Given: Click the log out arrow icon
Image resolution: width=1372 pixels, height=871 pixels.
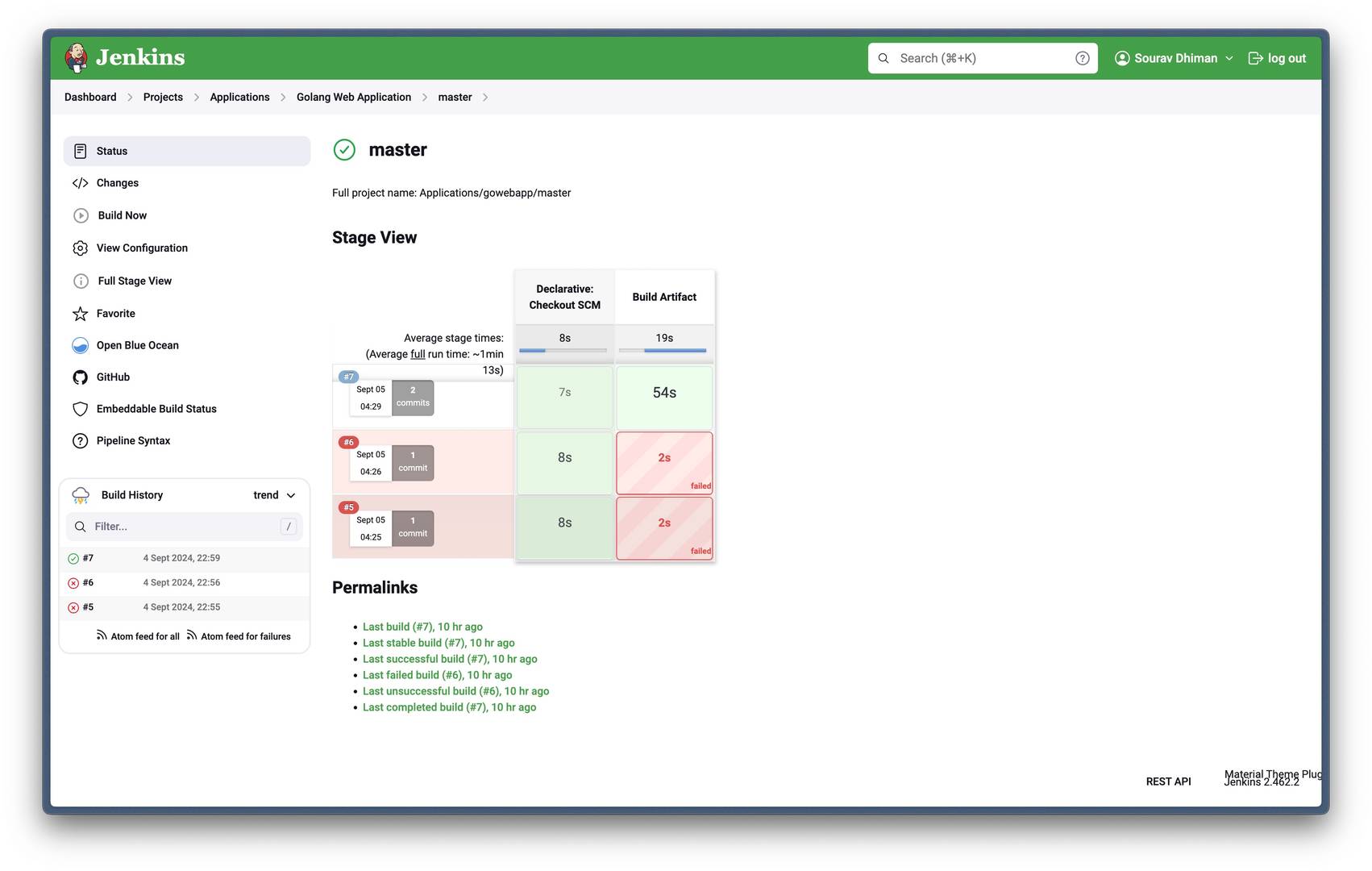Looking at the screenshot, I should (1256, 58).
